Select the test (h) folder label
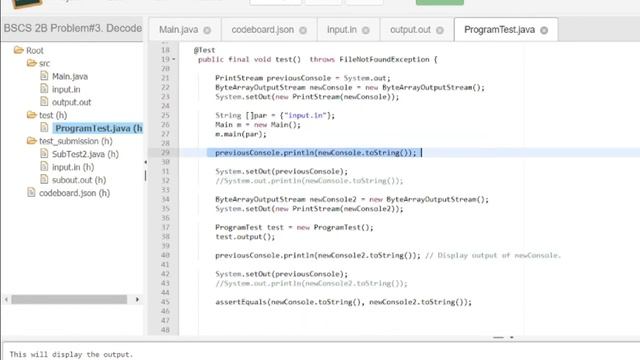 click(53, 115)
